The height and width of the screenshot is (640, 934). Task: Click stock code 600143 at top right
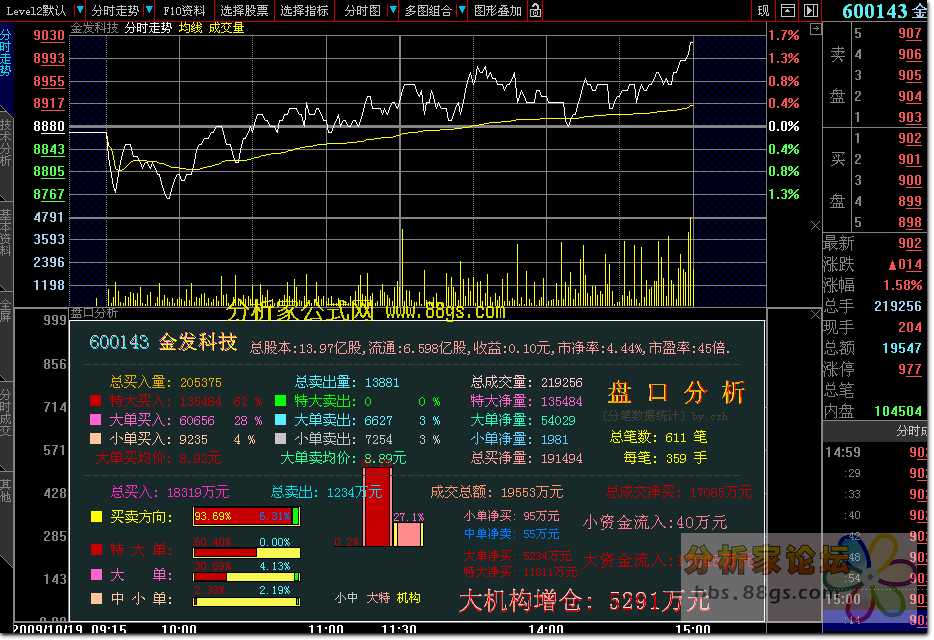pyautogui.click(x=876, y=11)
